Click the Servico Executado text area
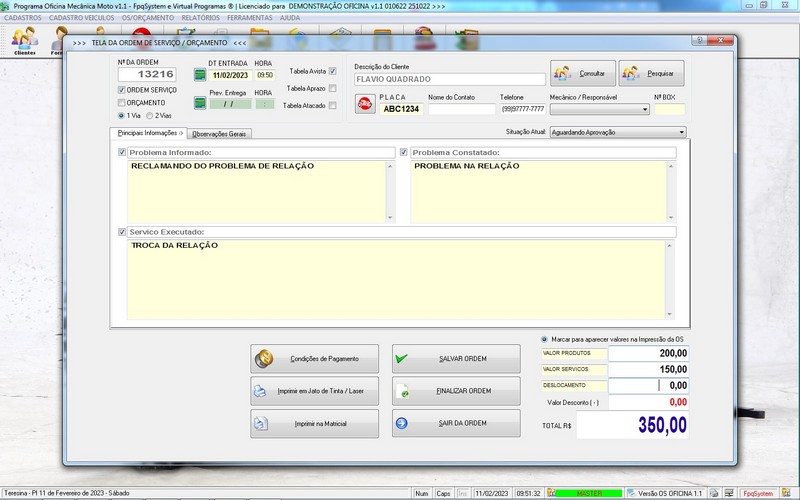Screen dimensions: 800x500 396,280
